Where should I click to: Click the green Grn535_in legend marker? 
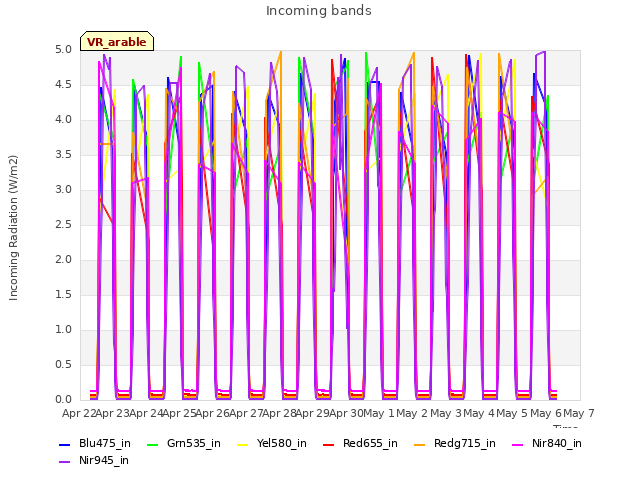point(152,444)
